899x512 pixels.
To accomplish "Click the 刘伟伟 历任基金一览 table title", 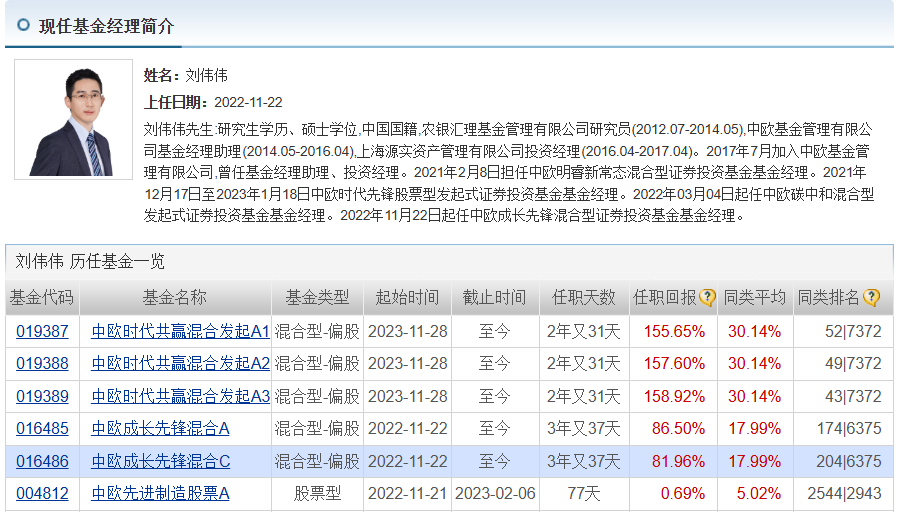I will (90, 261).
